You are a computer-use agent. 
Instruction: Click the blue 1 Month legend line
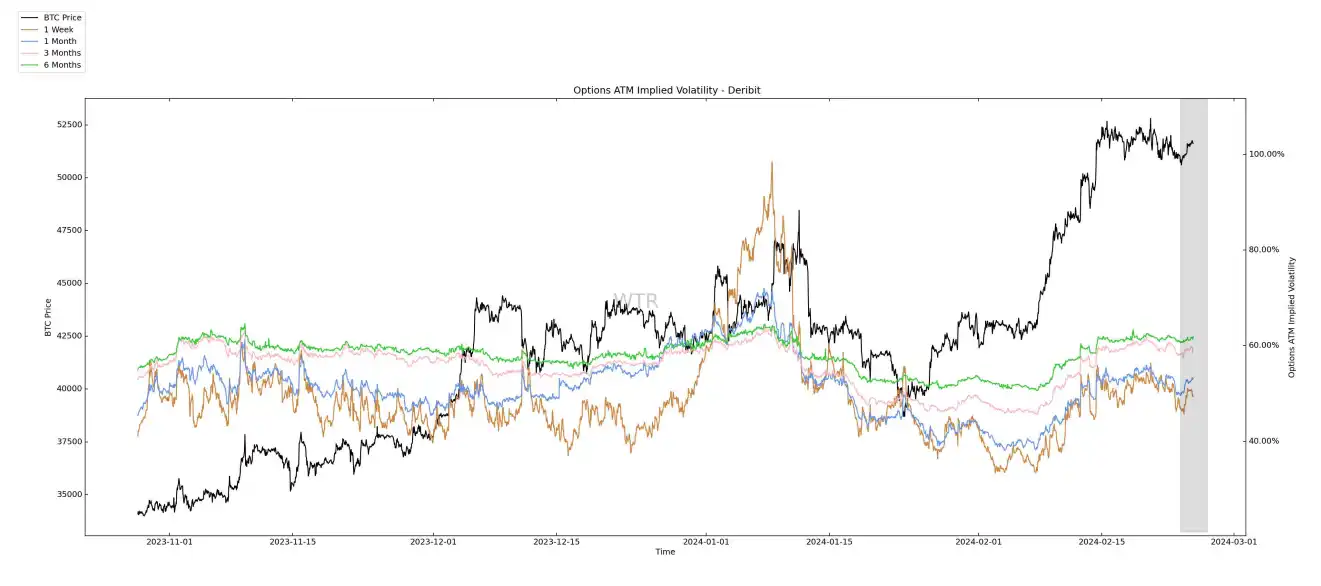30,42
